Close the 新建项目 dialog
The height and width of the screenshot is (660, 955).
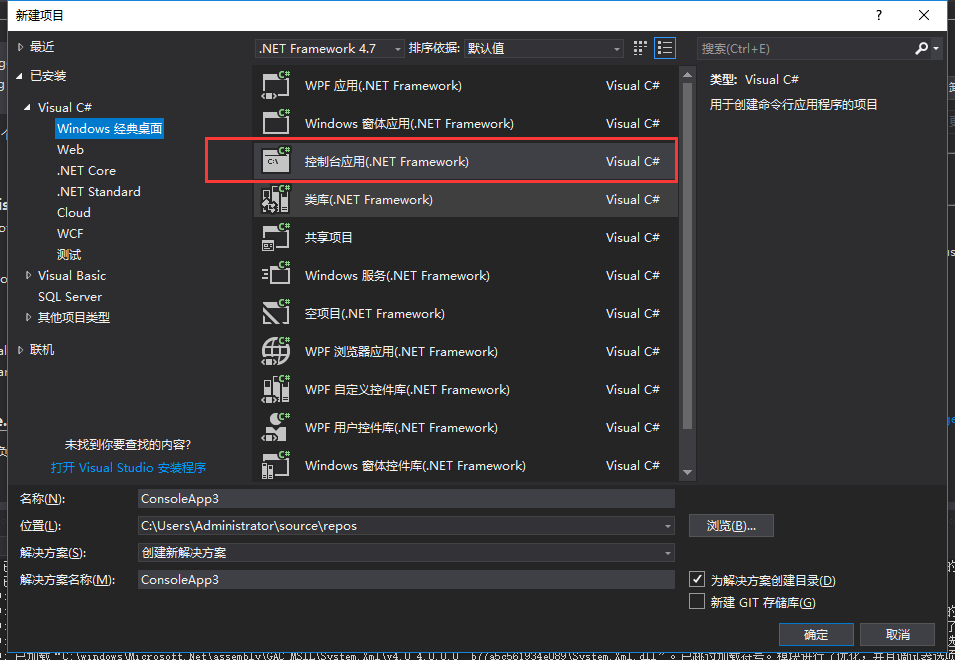924,15
